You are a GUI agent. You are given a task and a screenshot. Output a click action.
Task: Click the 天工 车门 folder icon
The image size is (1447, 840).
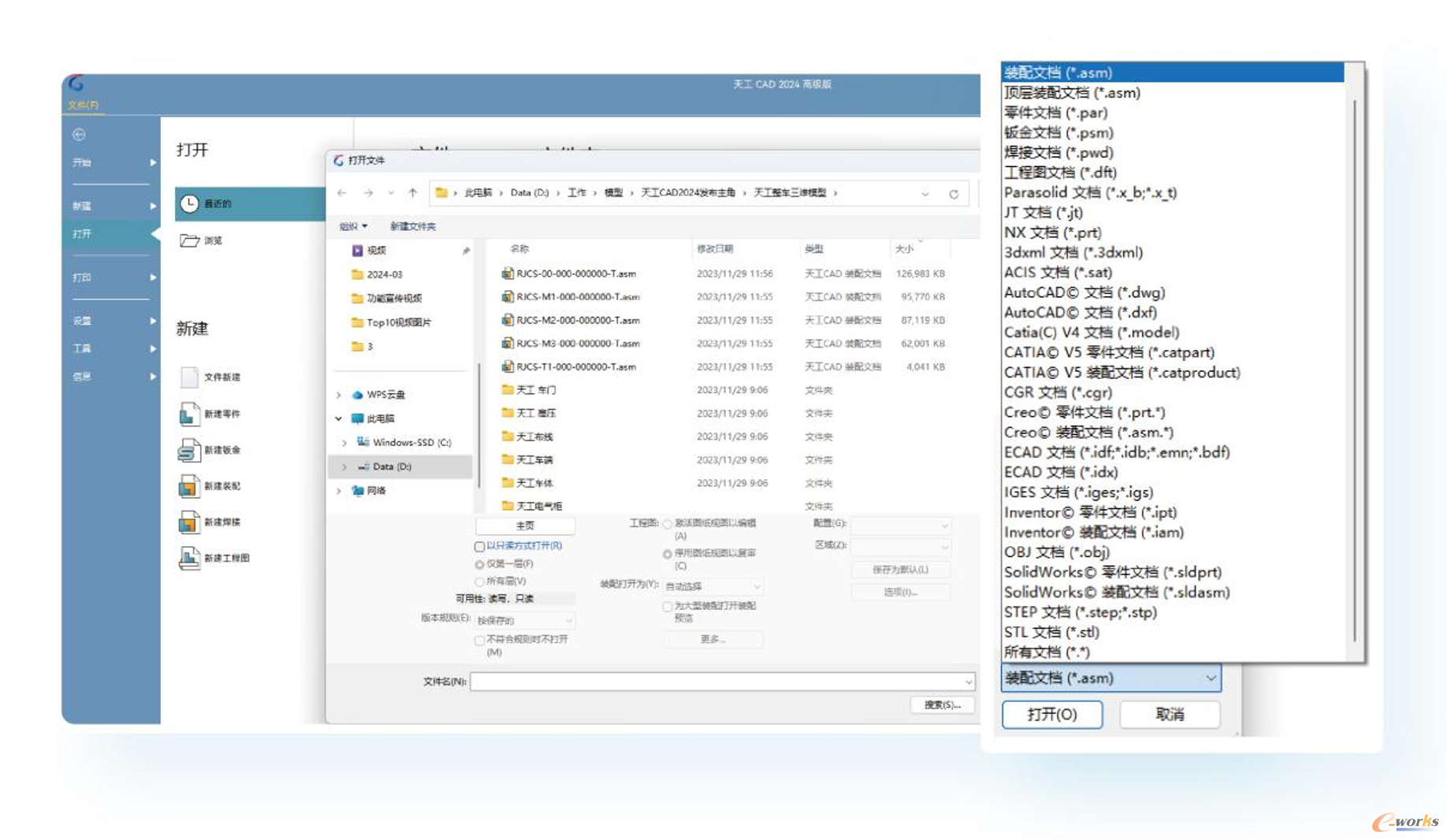[508, 389]
